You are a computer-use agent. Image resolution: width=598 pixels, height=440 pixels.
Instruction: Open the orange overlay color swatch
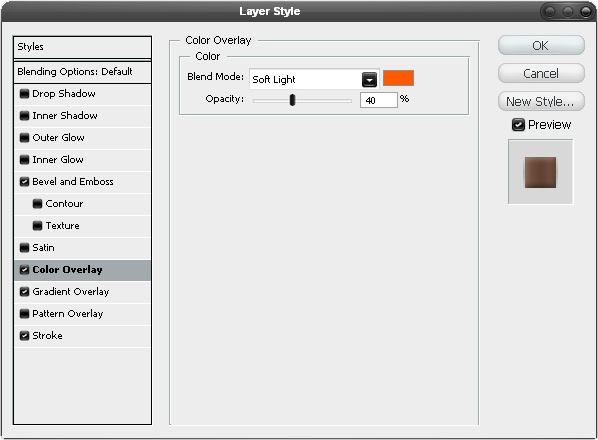pos(398,78)
